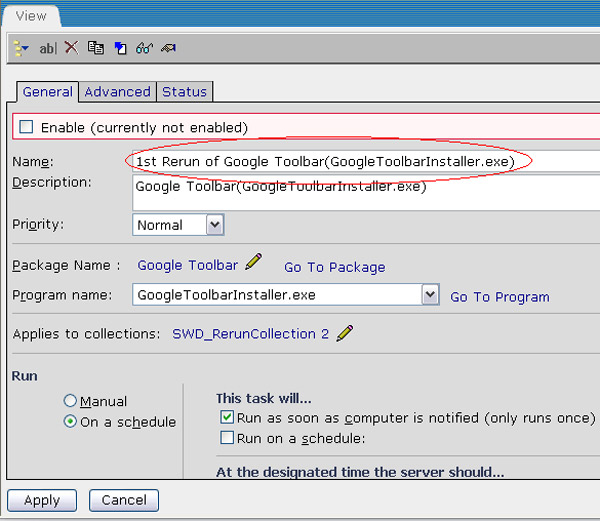Click the glasses view toolbar icon
600x521 pixels.
(x=144, y=48)
